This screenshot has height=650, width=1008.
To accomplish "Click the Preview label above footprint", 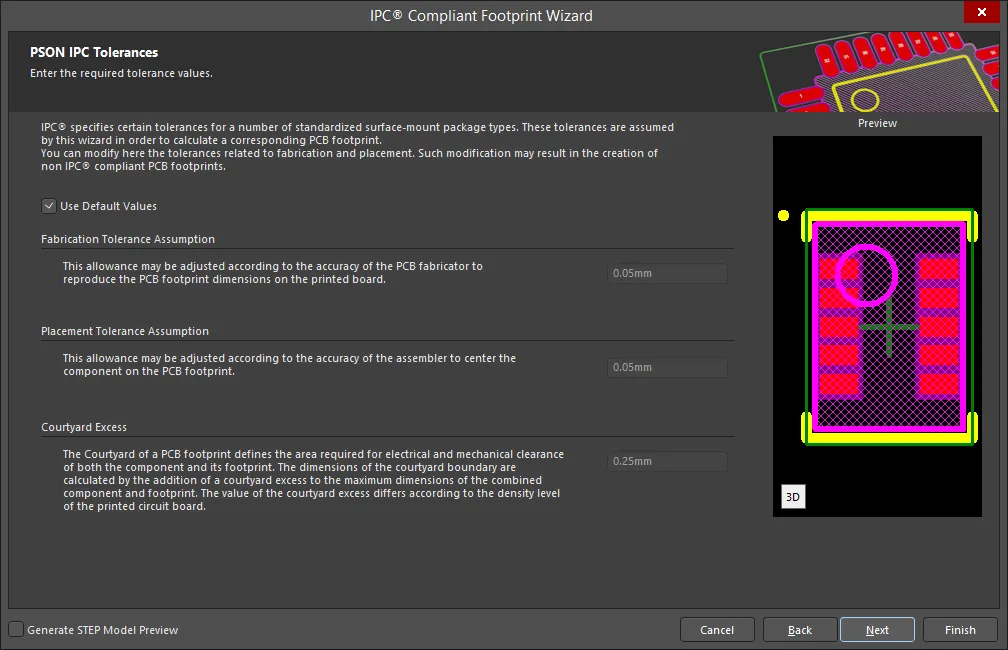I will pyautogui.click(x=877, y=123).
